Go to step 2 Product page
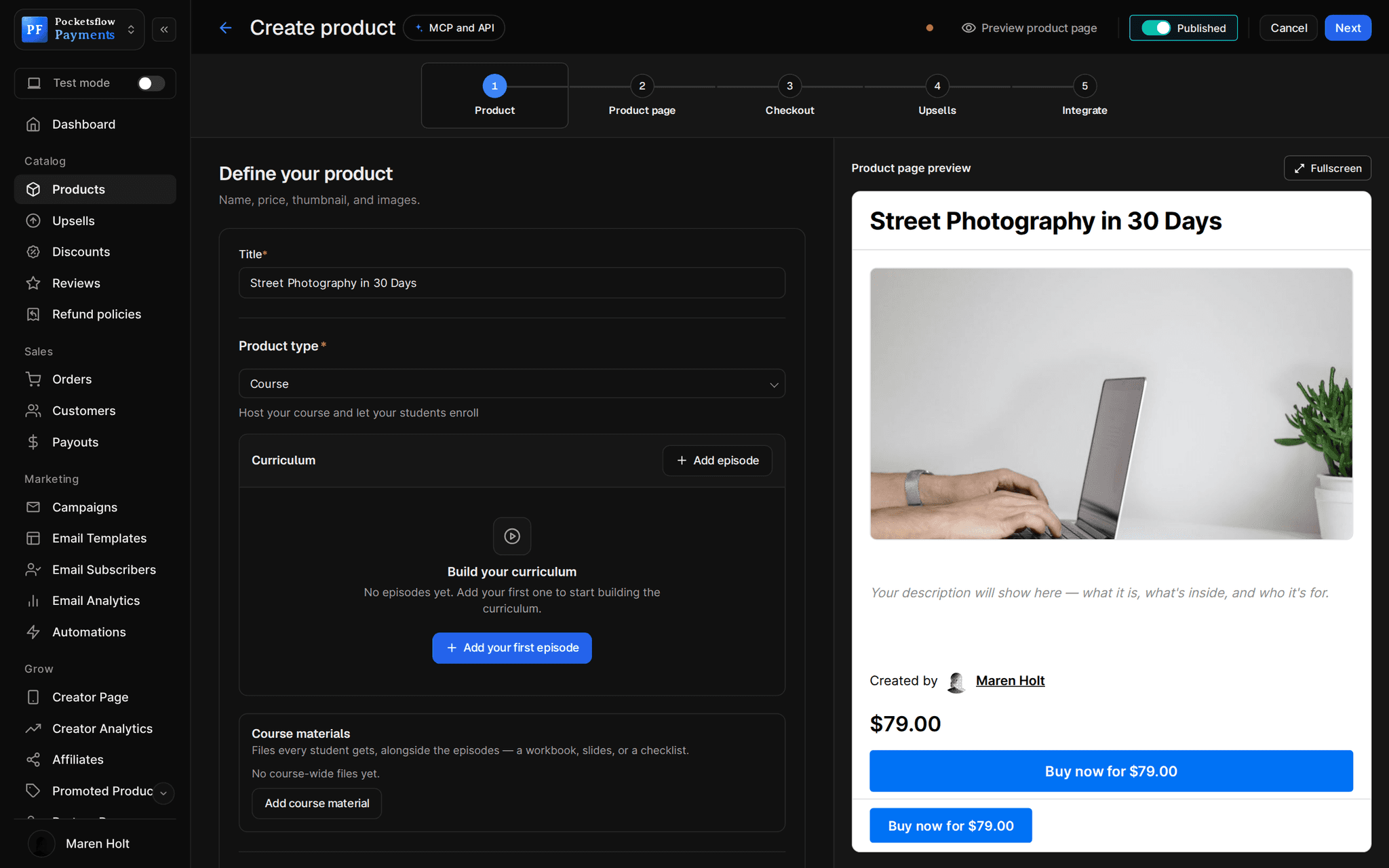This screenshot has height=868, width=1389. click(x=642, y=96)
